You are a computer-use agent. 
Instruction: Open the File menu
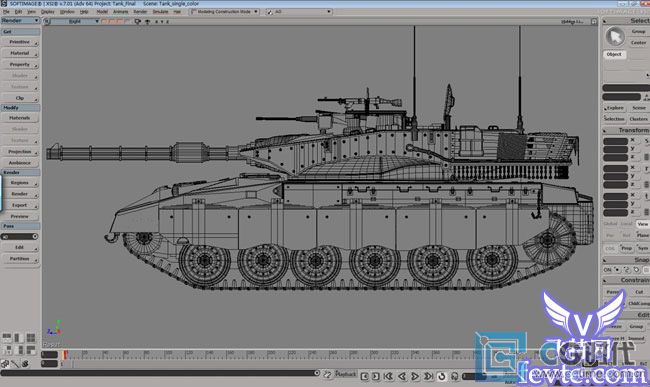pos(6,12)
